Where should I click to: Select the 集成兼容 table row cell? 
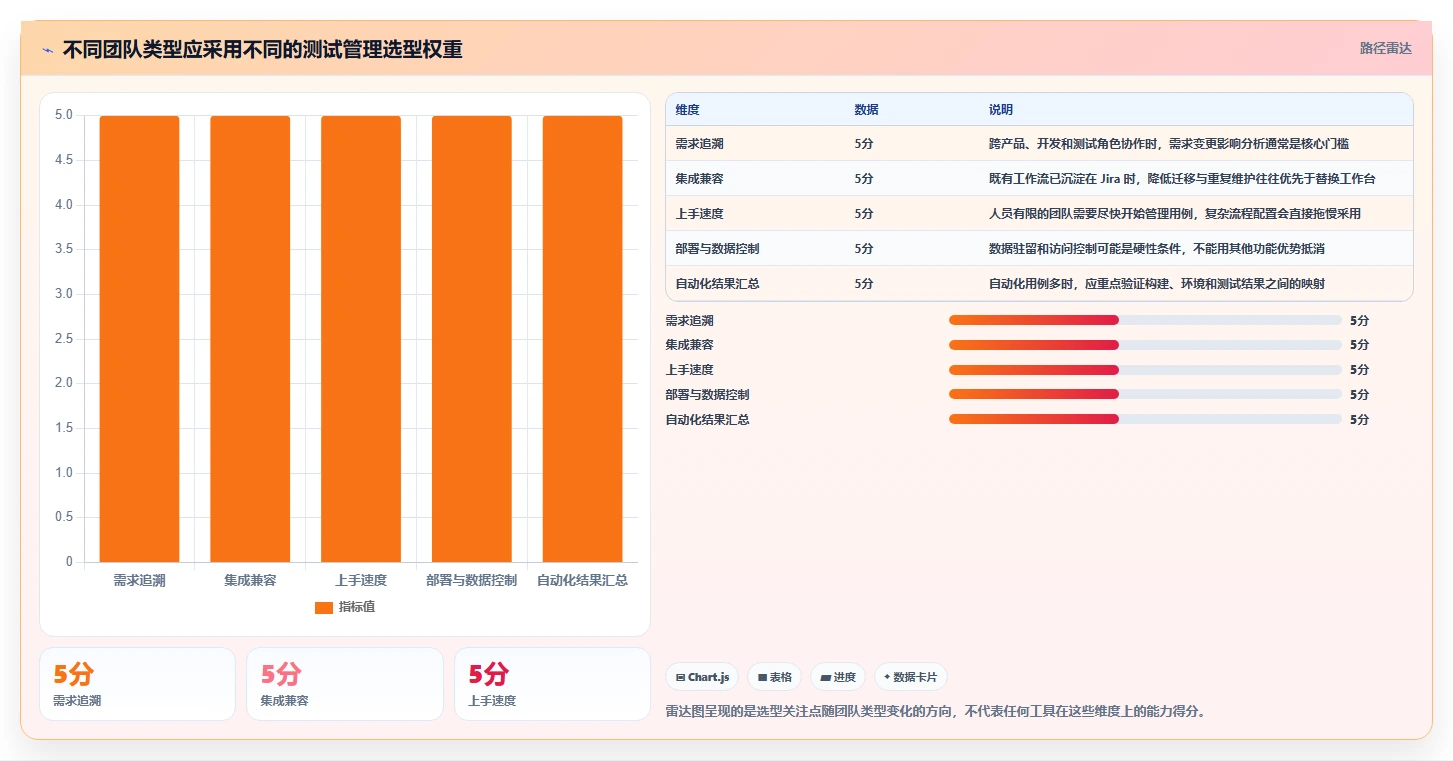coord(699,179)
